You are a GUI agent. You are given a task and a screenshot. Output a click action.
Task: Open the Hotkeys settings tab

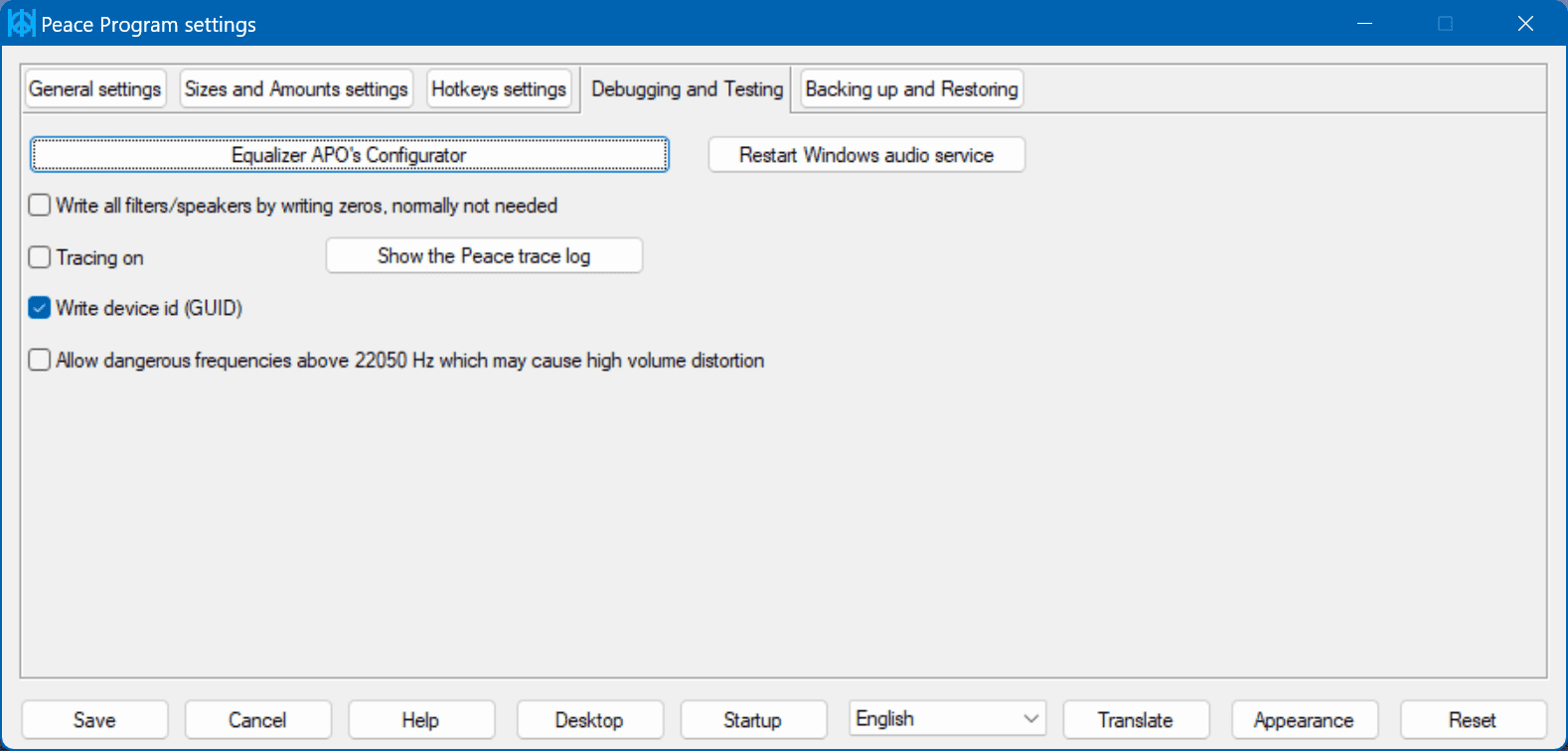499,89
